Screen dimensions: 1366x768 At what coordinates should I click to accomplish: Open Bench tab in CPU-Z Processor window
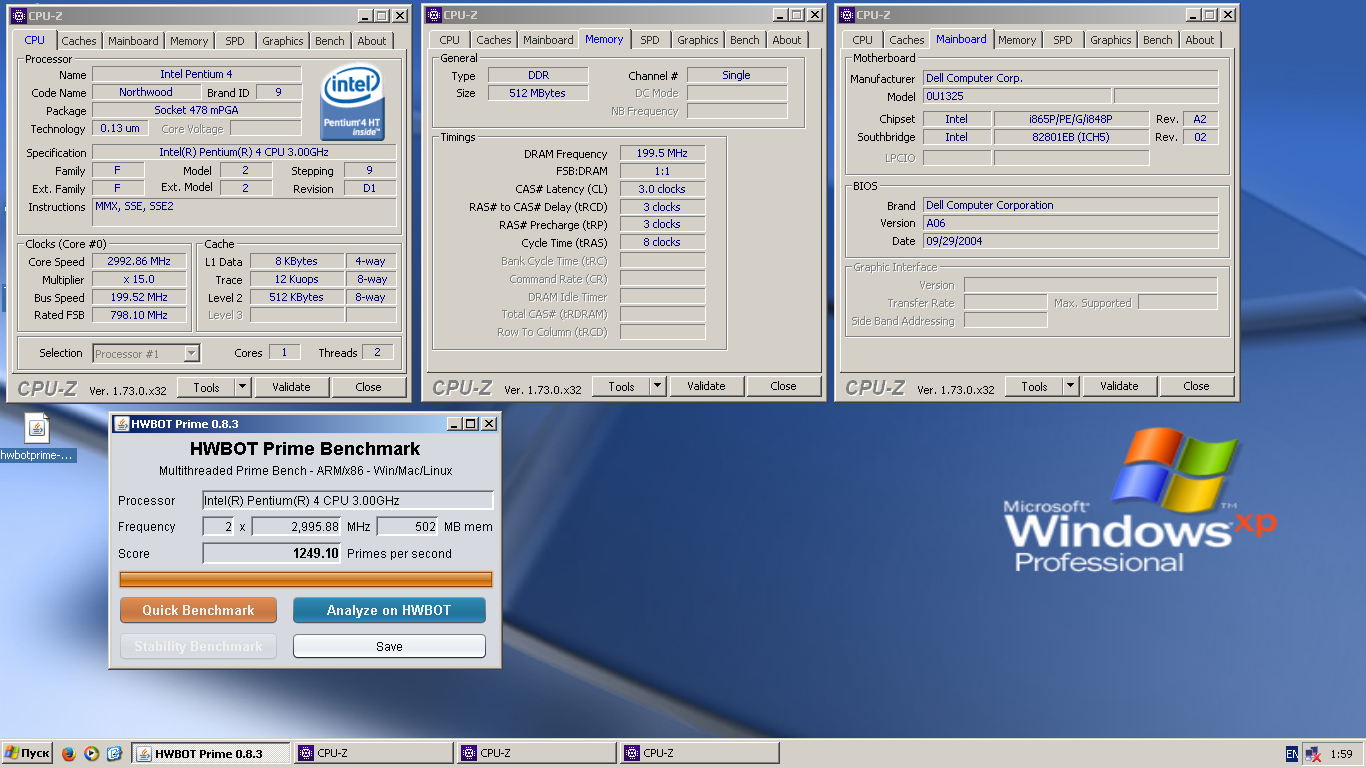(x=330, y=41)
